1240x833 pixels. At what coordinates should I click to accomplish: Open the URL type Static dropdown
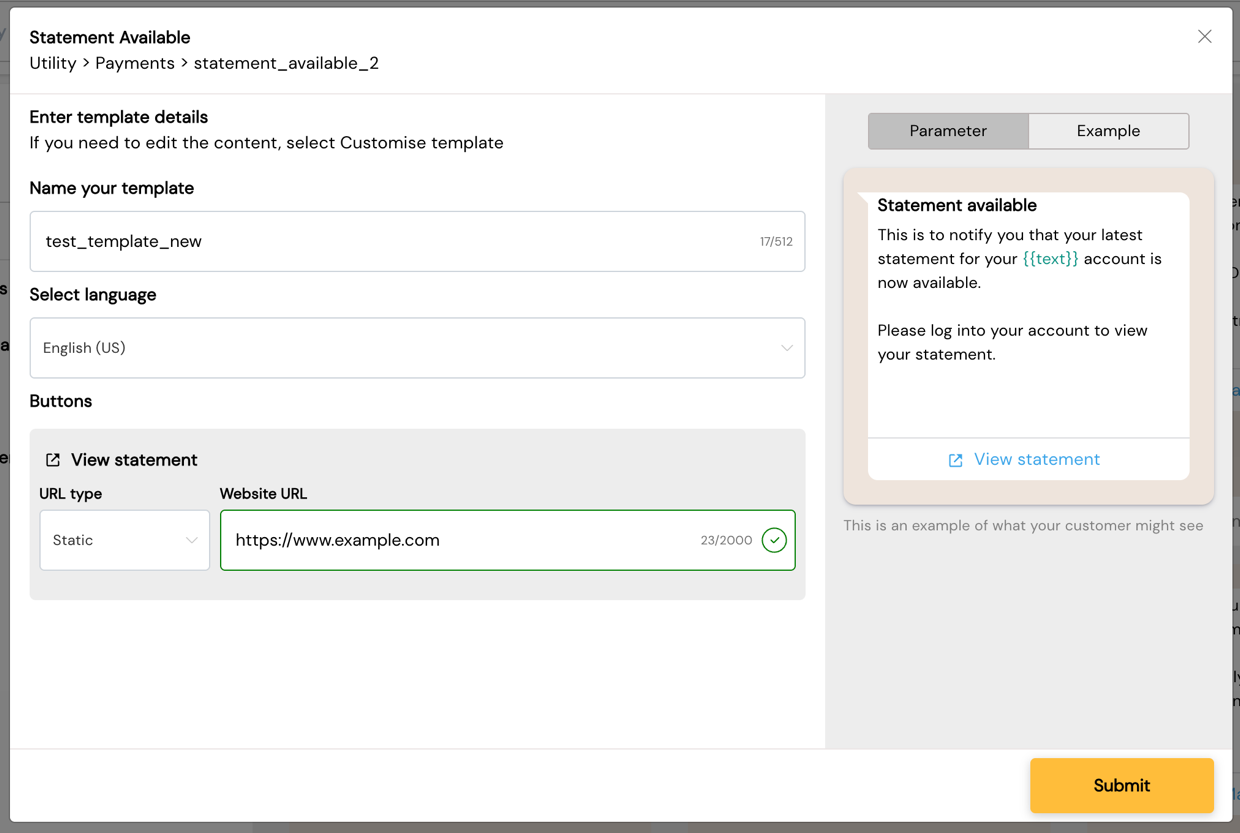tap(124, 540)
